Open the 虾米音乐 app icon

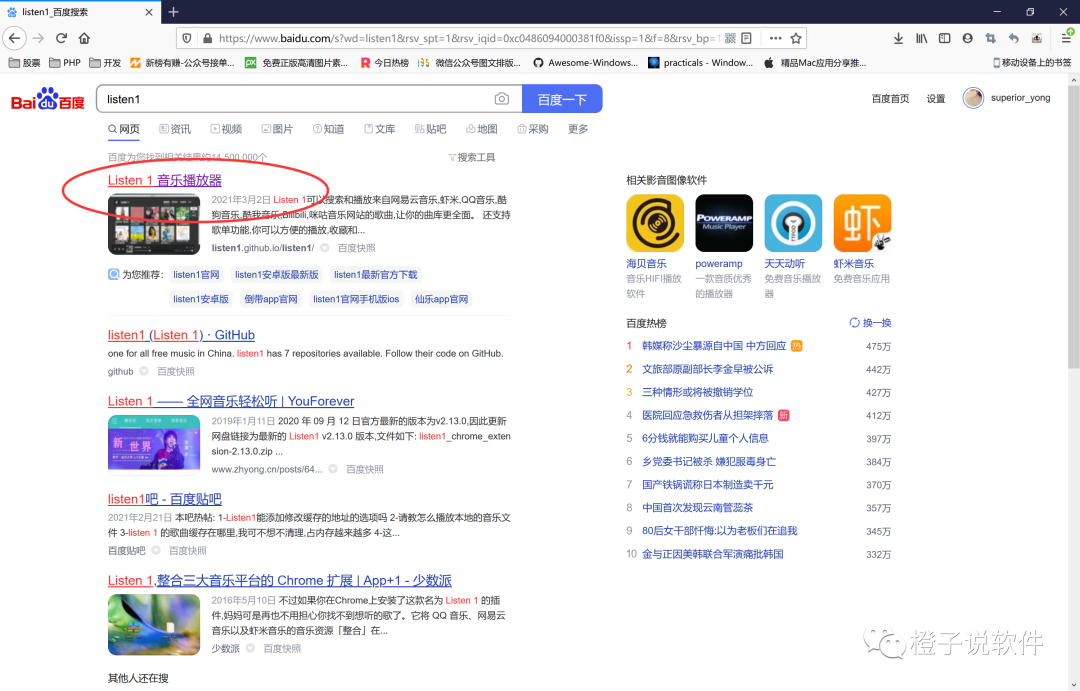click(862, 223)
